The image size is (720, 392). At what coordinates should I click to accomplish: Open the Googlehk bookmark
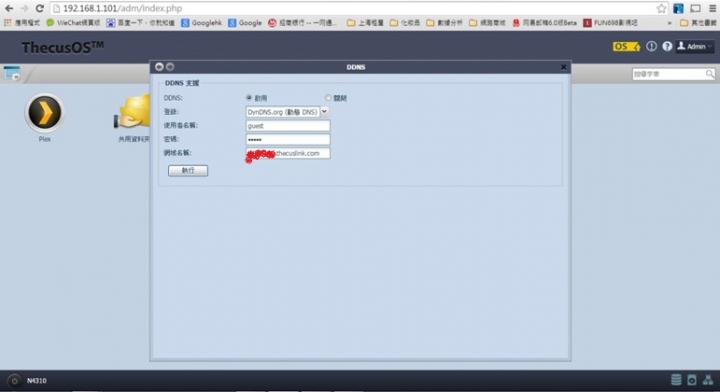(201, 22)
